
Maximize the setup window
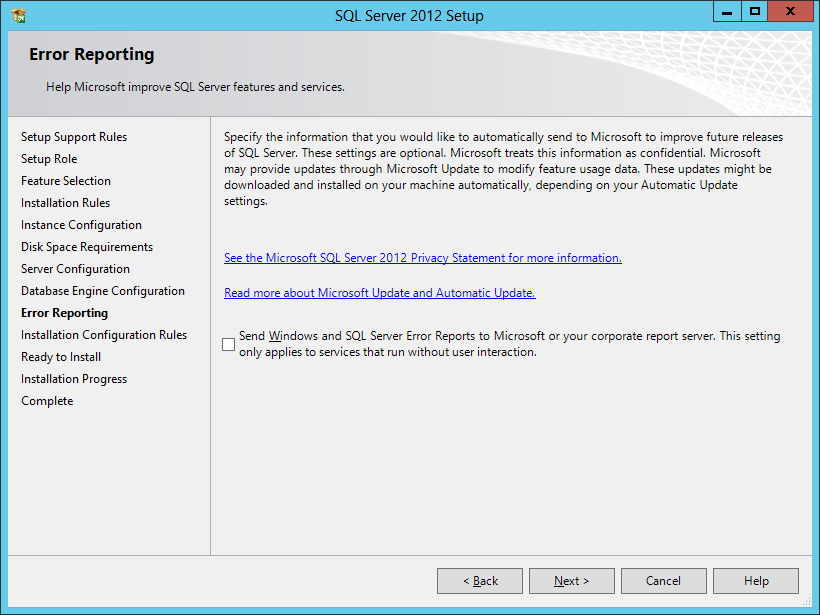pos(755,12)
